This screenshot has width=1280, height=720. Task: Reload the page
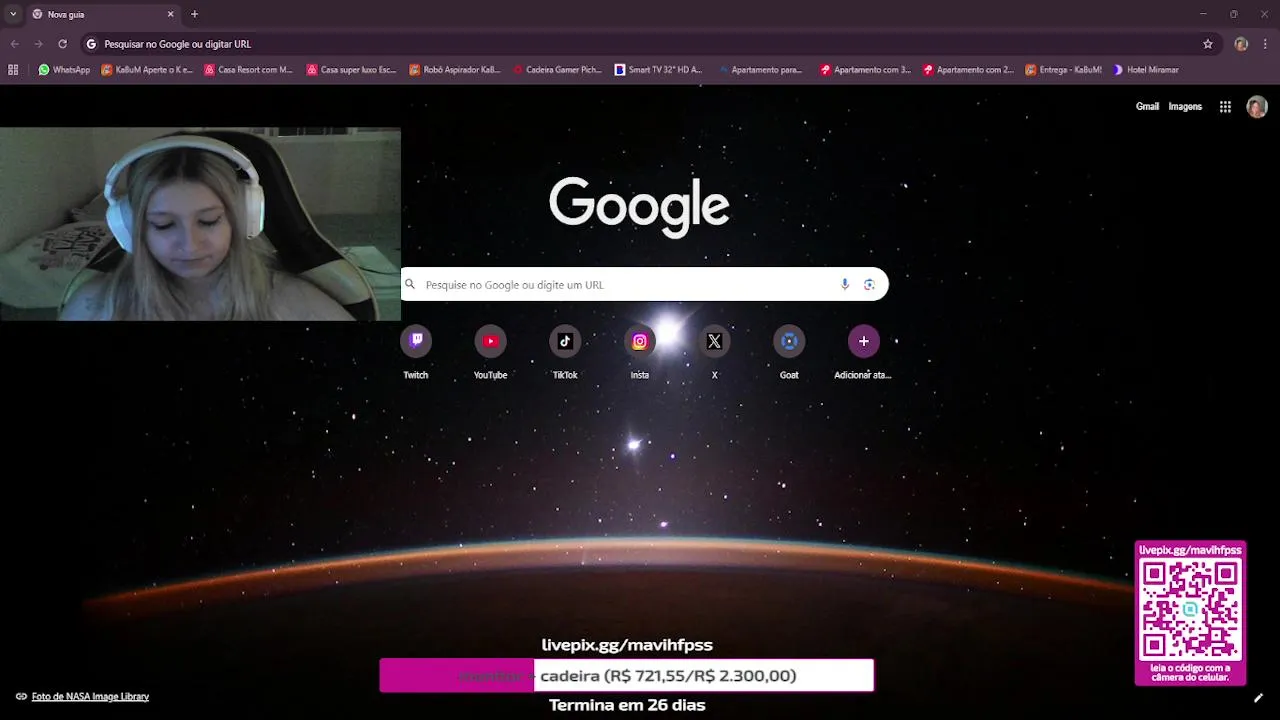click(x=62, y=44)
